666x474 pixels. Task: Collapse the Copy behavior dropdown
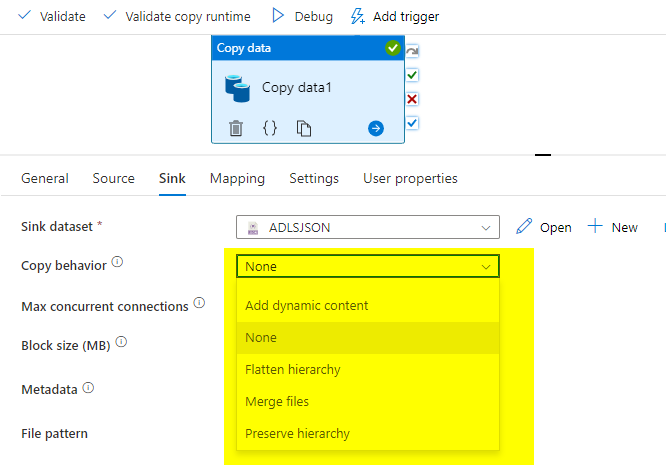pyautogui.click(x=486, y=266)
